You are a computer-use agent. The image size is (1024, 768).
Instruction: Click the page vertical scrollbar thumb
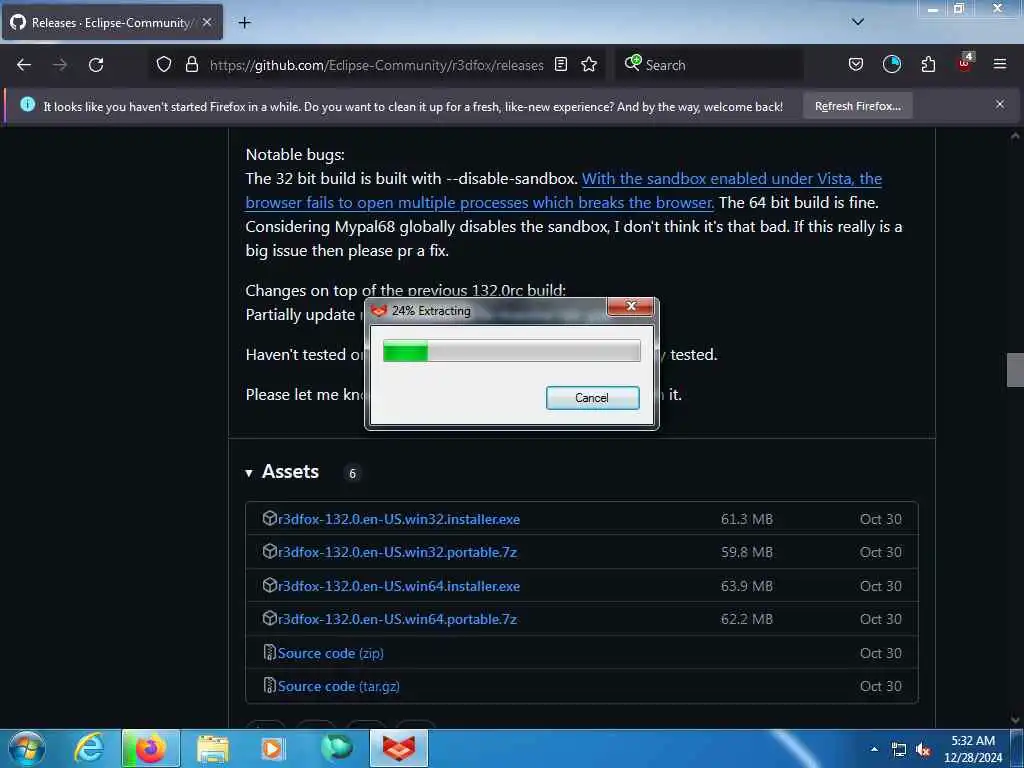(1015, 370)
